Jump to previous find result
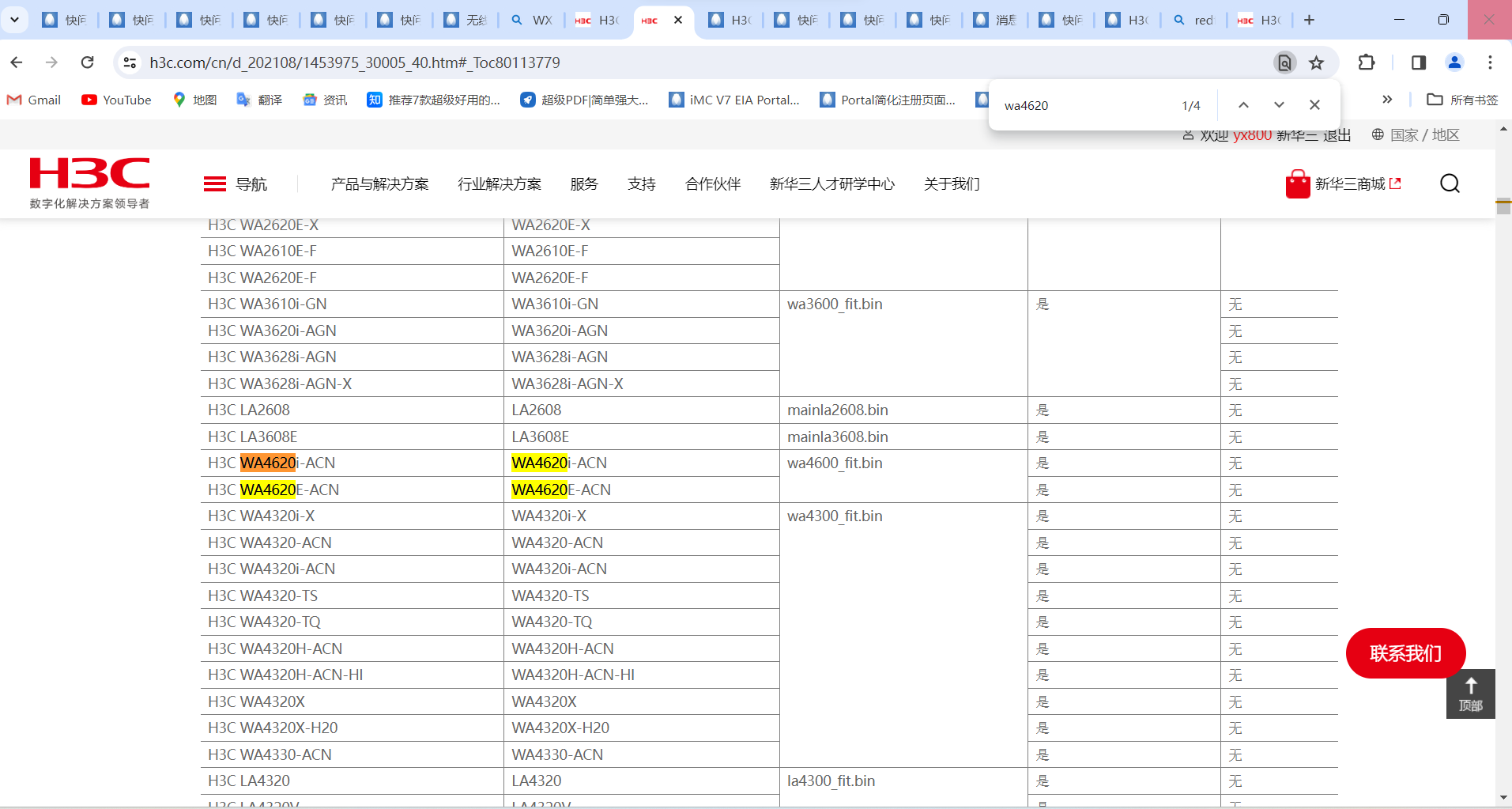1512x809 pixels. click(1243, 105)
